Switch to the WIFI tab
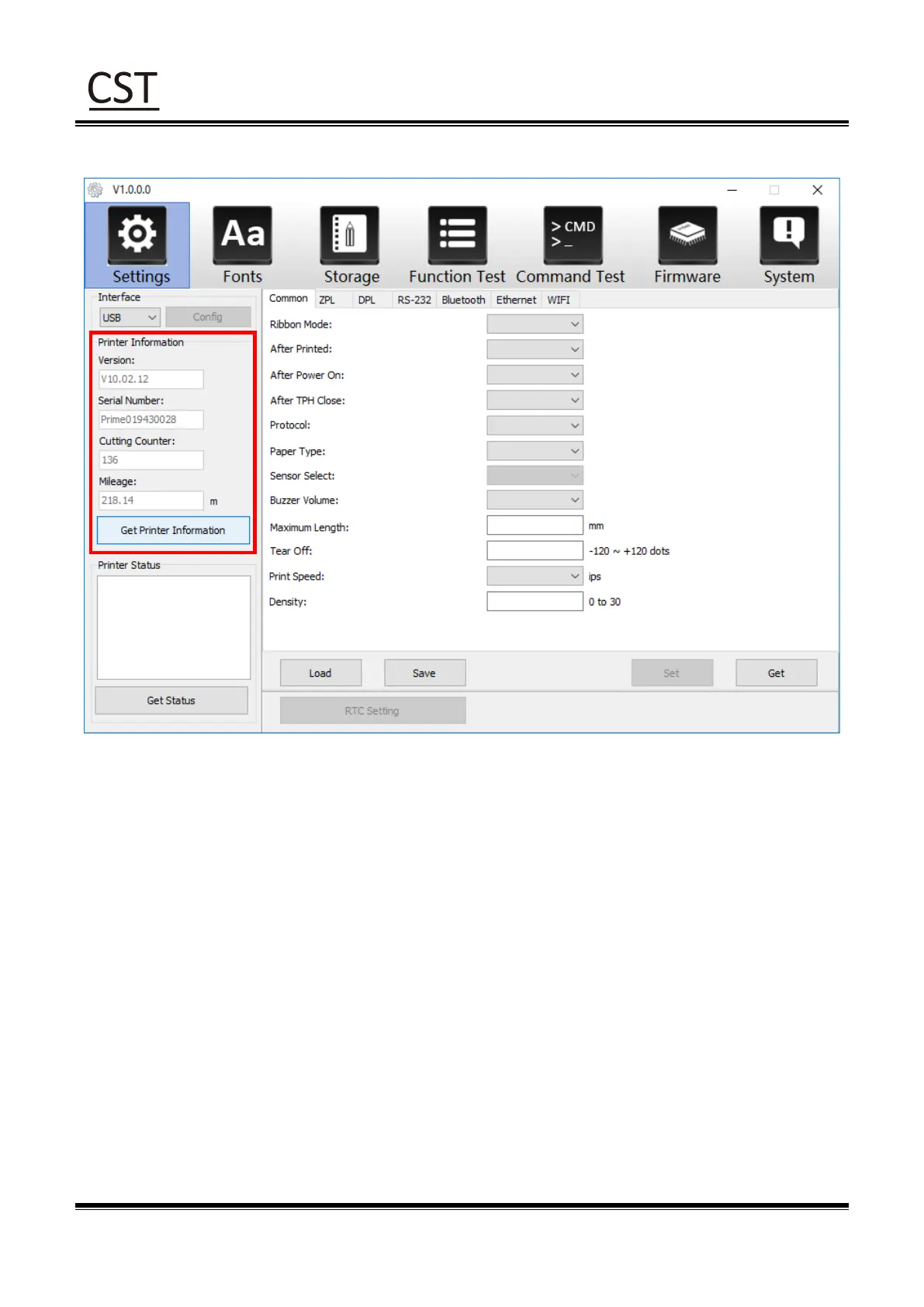This screenshot has width=924, height=1307. 559,300
